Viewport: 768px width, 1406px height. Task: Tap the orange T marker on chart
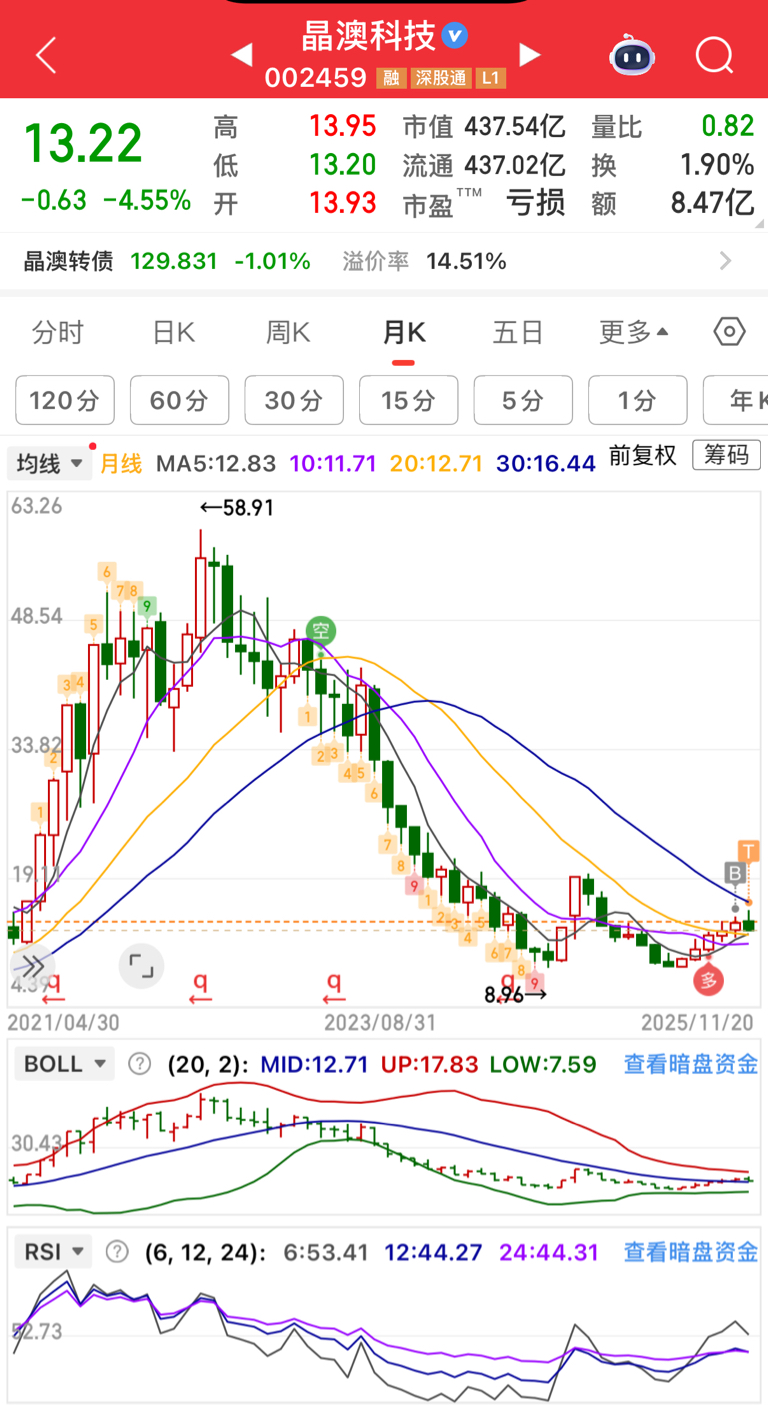(x=748, y=851)
